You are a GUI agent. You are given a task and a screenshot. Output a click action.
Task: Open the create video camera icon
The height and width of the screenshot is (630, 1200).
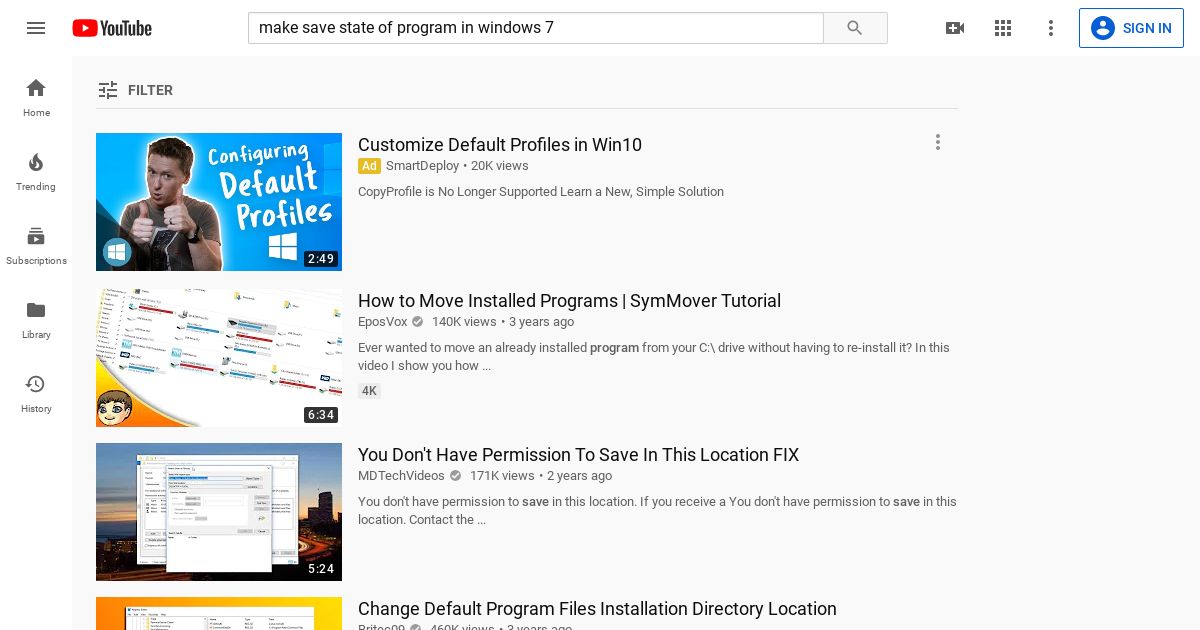[x=955, y=28]
